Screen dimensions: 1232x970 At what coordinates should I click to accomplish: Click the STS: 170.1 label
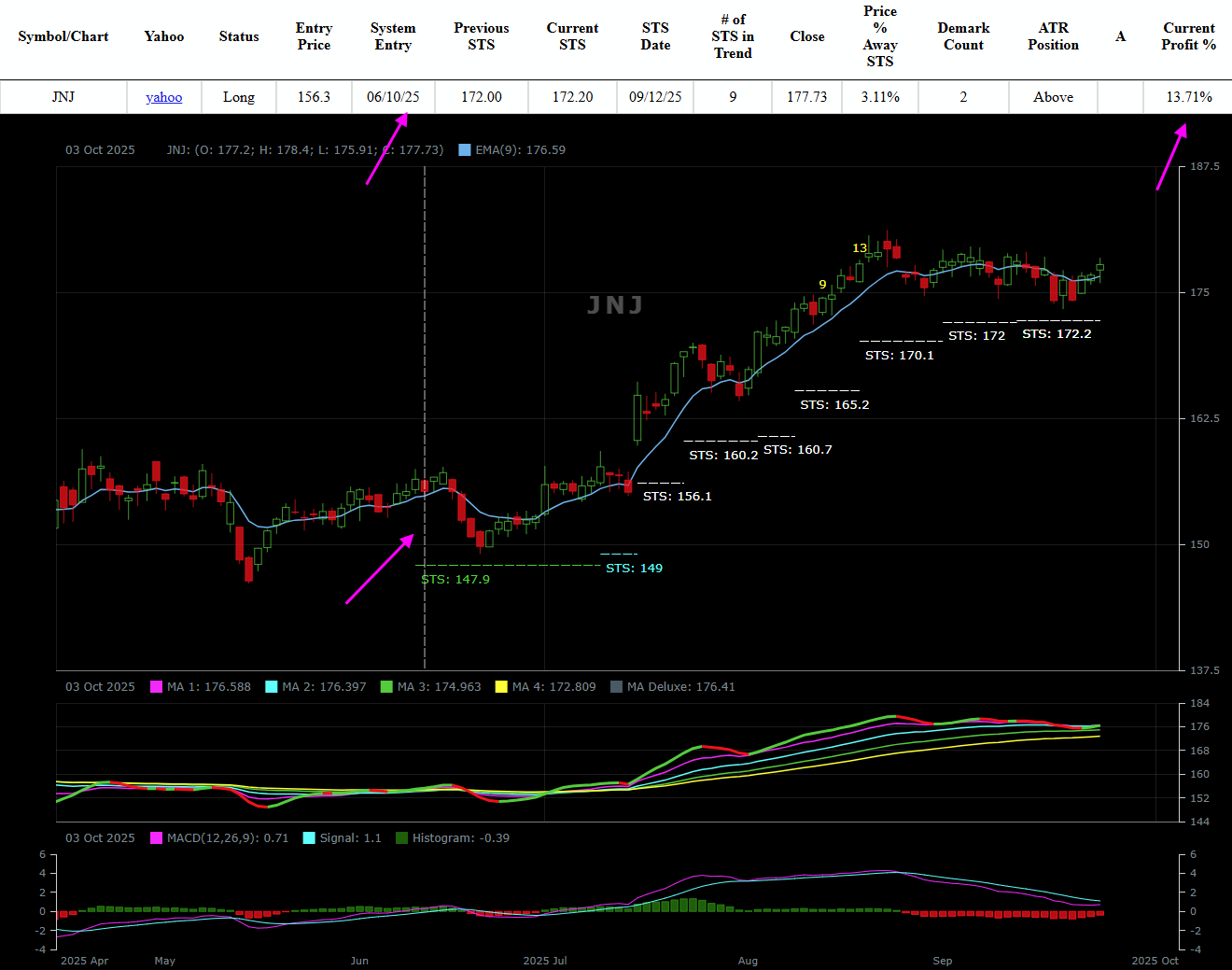(900, 356)
